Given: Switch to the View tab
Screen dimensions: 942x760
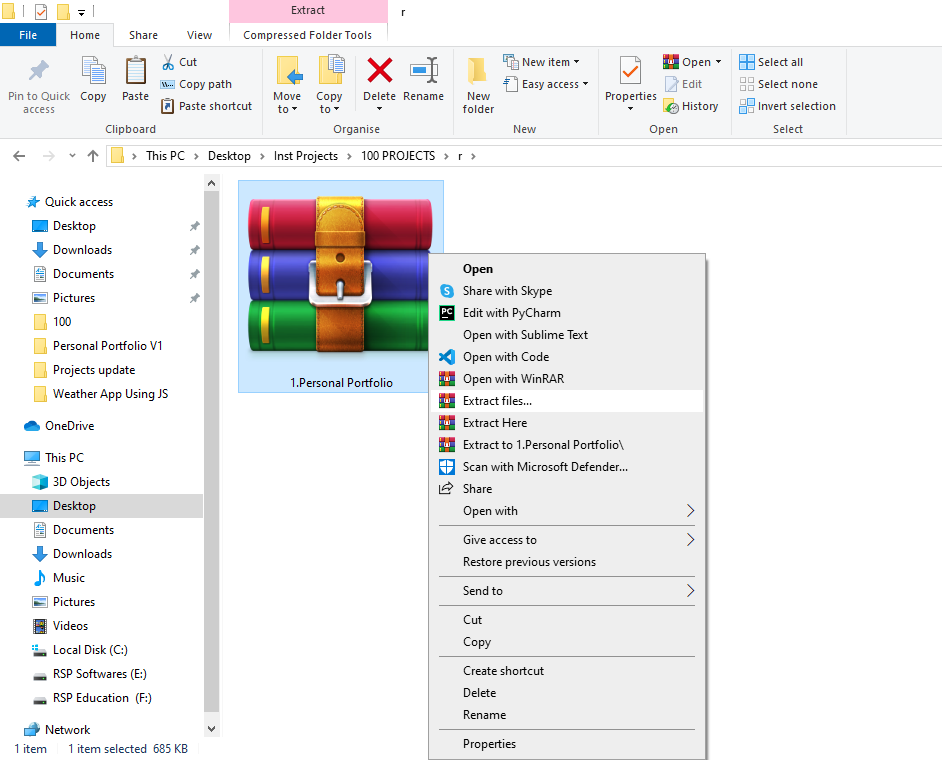Looking at the screenshot, I should click(199, 35).
